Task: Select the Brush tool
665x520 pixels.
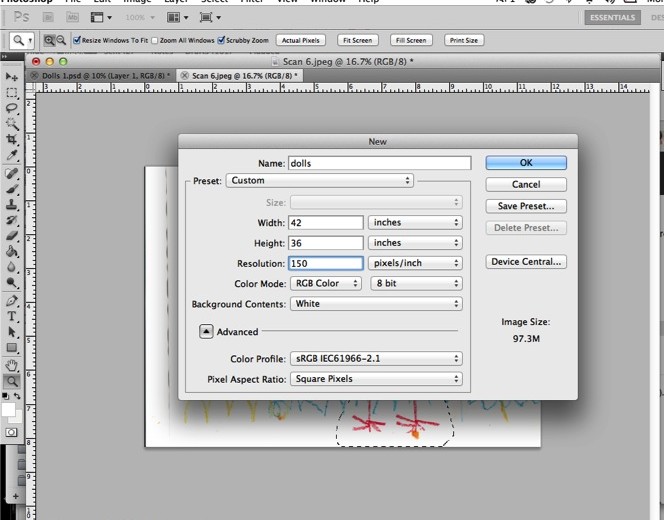Action: [x=11, y=189]
